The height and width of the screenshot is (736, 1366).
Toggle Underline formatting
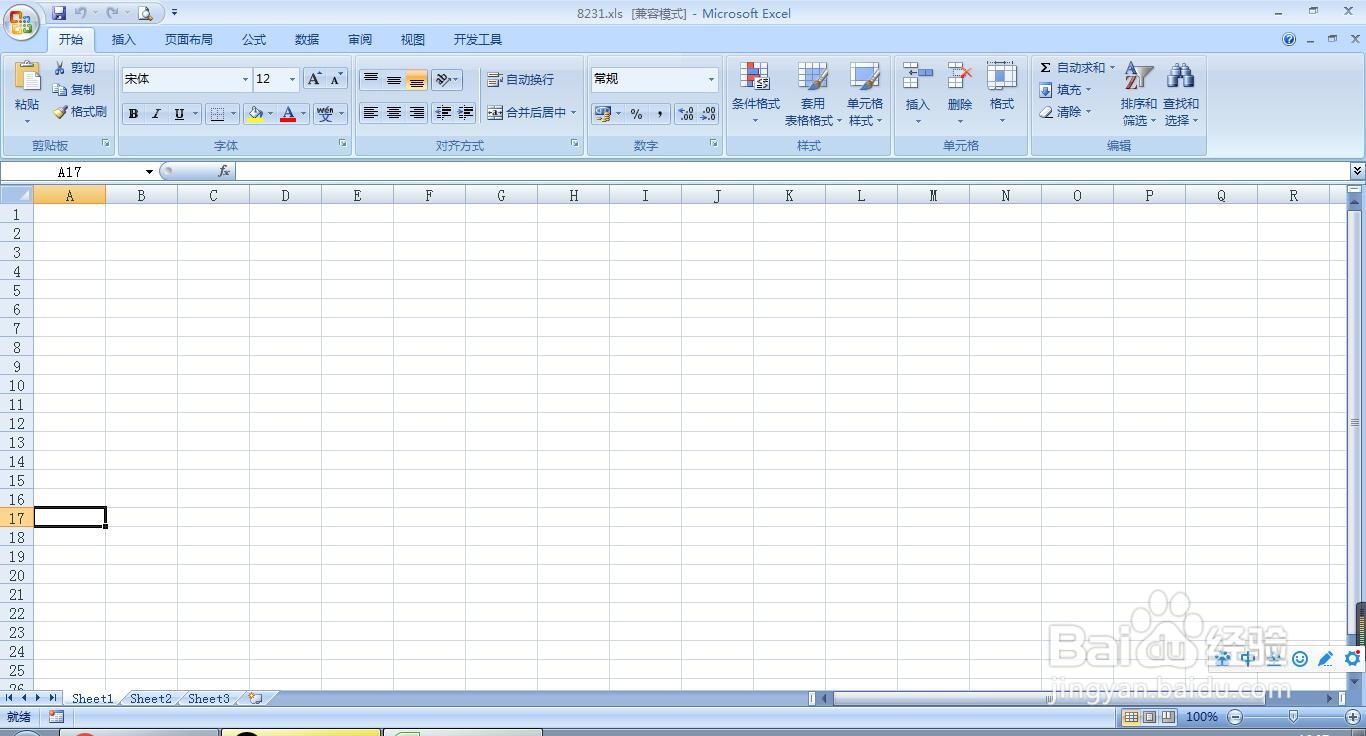point(179,114)
